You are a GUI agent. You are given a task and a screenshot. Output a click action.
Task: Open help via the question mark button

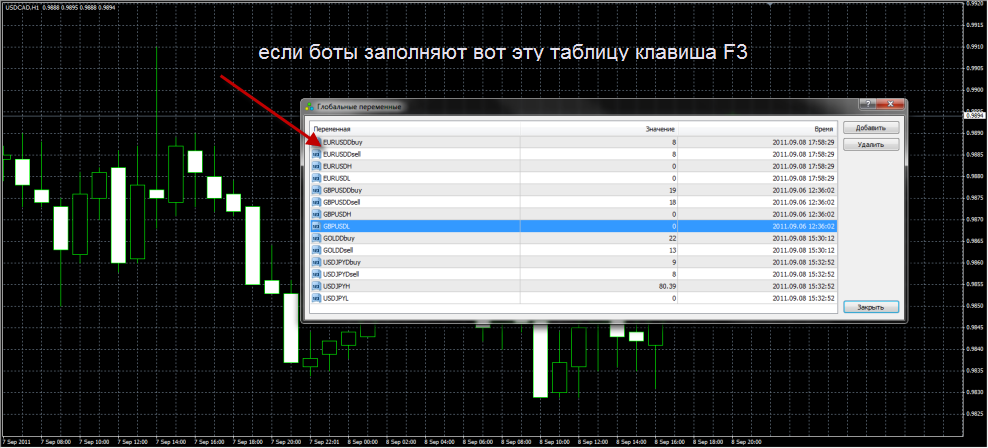pyautogui.click(x=868, y=104)
